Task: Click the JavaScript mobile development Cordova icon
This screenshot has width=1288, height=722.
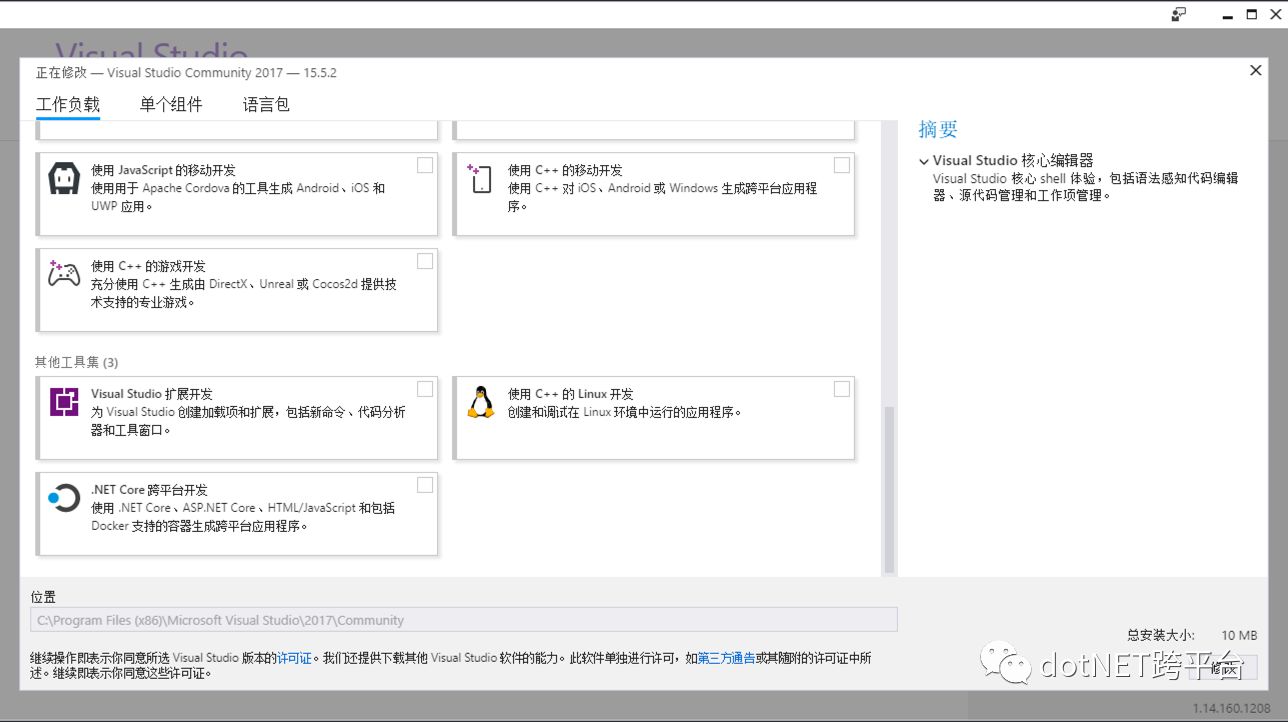Action: [64, 178]
